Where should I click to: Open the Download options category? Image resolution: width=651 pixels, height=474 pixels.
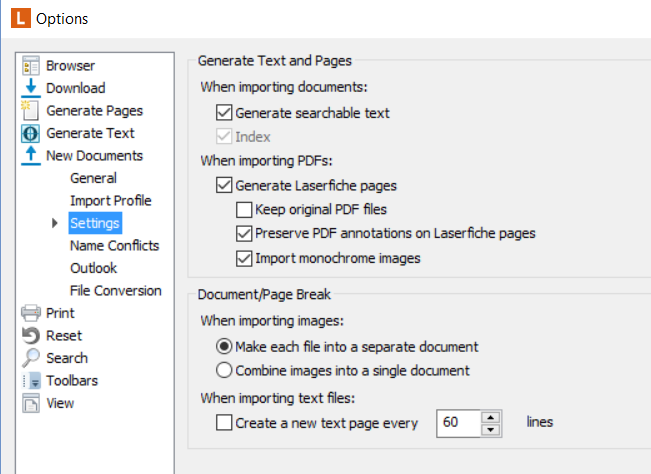pyautogui.click(x=76, y=88)
